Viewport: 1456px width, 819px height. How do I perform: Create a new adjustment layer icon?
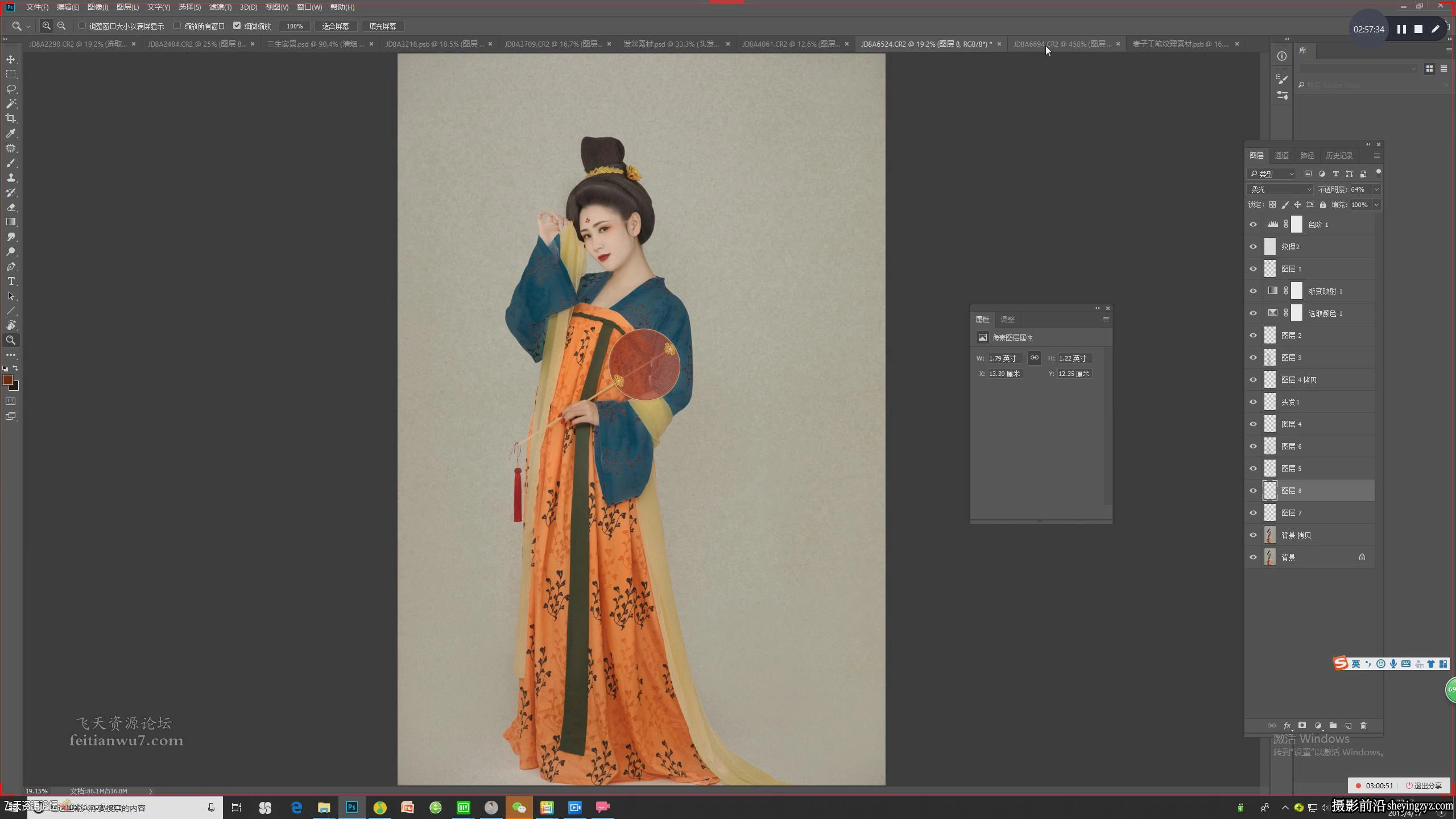[x=1317, y=726]
